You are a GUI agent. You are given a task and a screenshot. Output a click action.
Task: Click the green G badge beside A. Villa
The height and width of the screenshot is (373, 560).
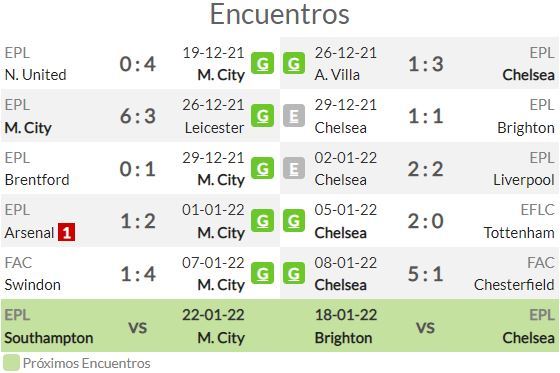click(x=294, y=63)
